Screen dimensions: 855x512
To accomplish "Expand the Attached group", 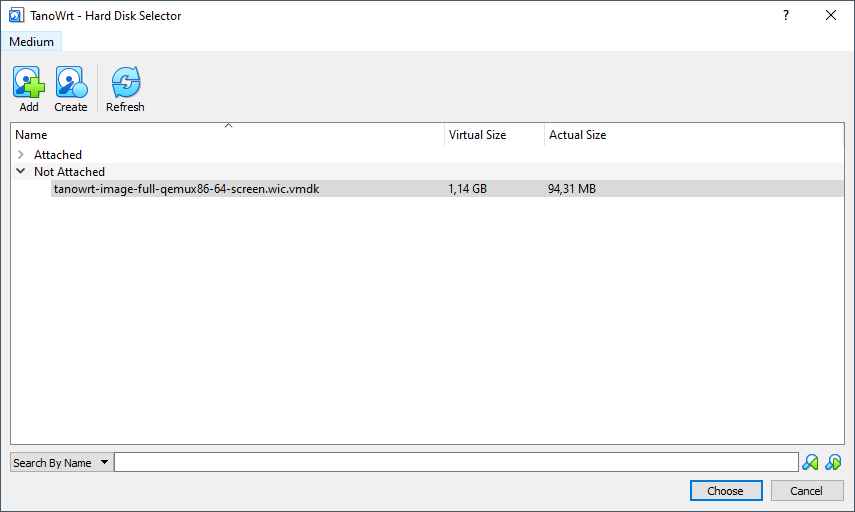I will pyautogui.click(x=21, y=155).
